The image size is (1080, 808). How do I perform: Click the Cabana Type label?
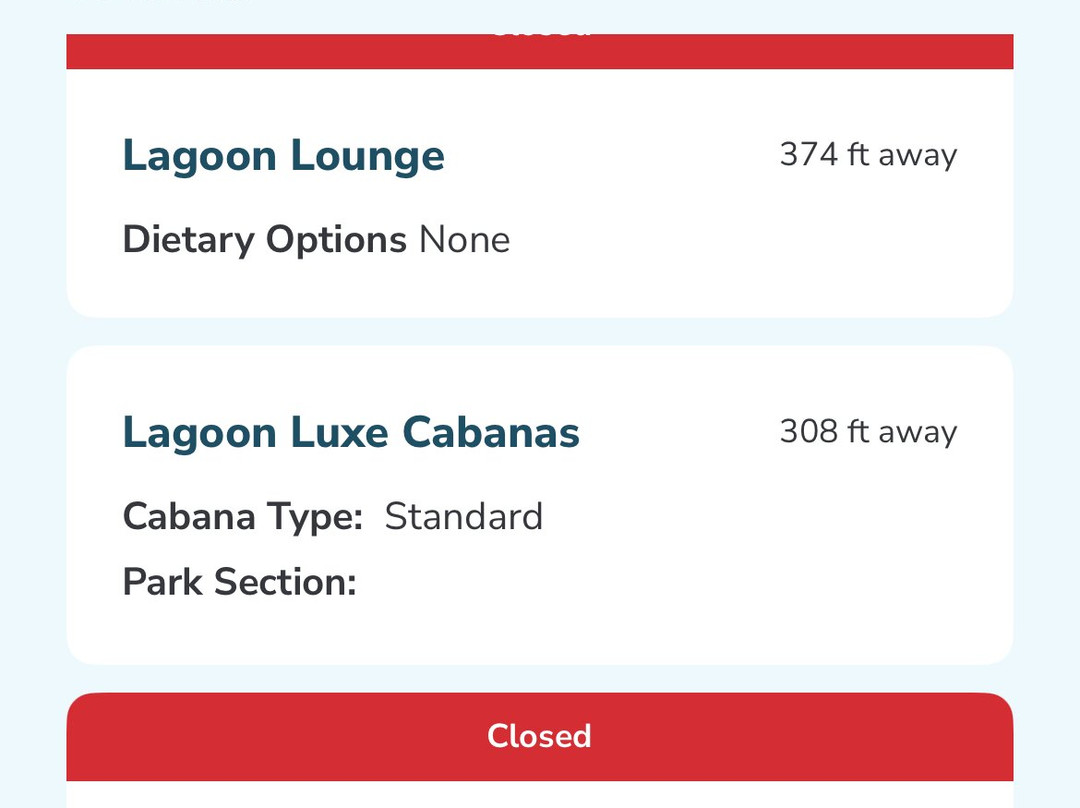(x=242, y=517)
